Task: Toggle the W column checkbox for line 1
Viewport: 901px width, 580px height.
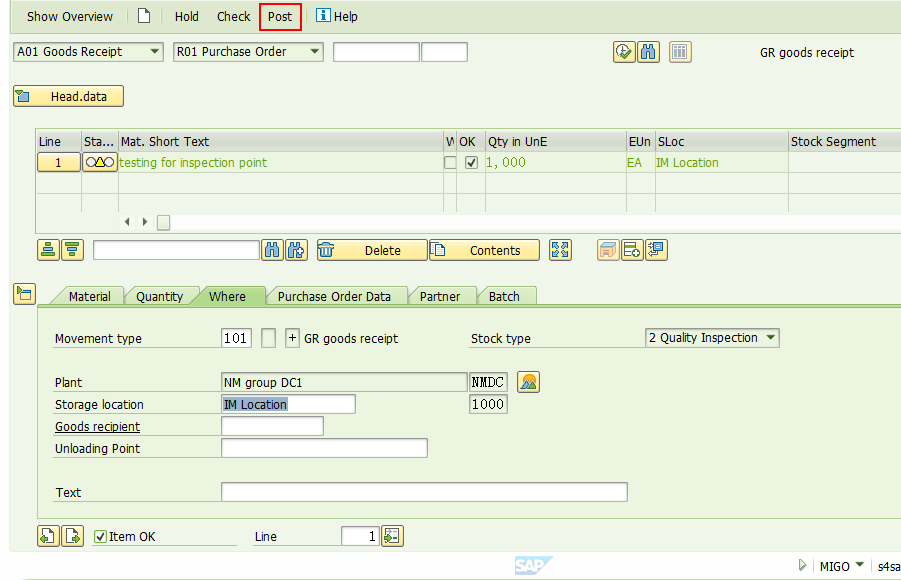Action: coord(450,160)
